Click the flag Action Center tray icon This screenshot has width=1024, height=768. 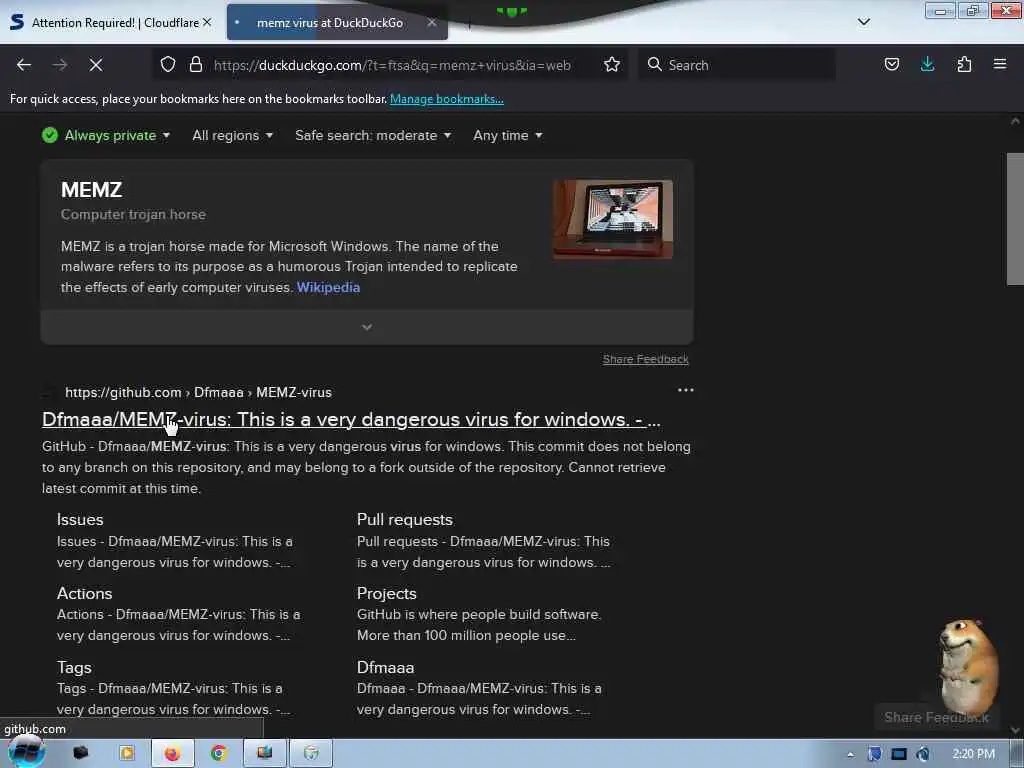[874, 754]
